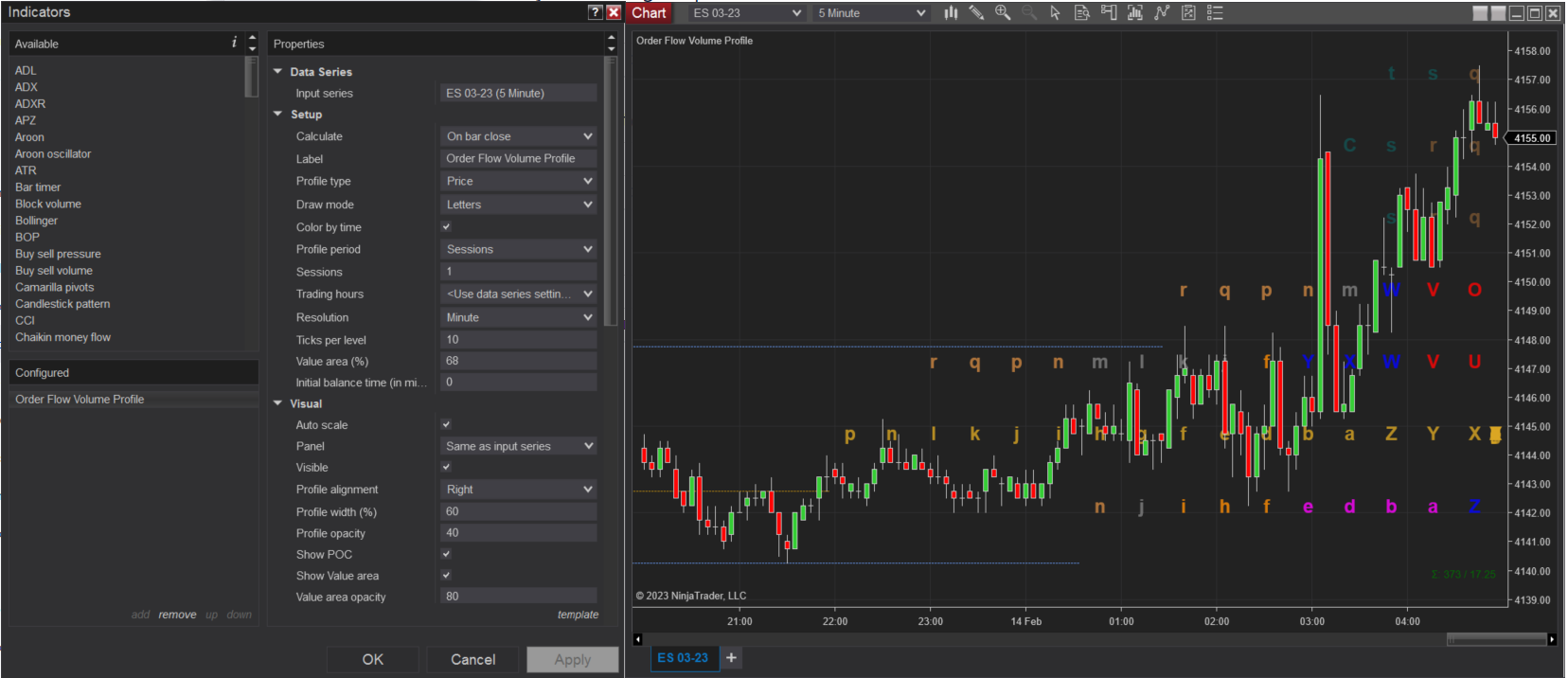The height and width of the screenshot is (678, 1568).
Task: Click the chart horizontal scrollbar thumb
Action: coord(1496,639)
